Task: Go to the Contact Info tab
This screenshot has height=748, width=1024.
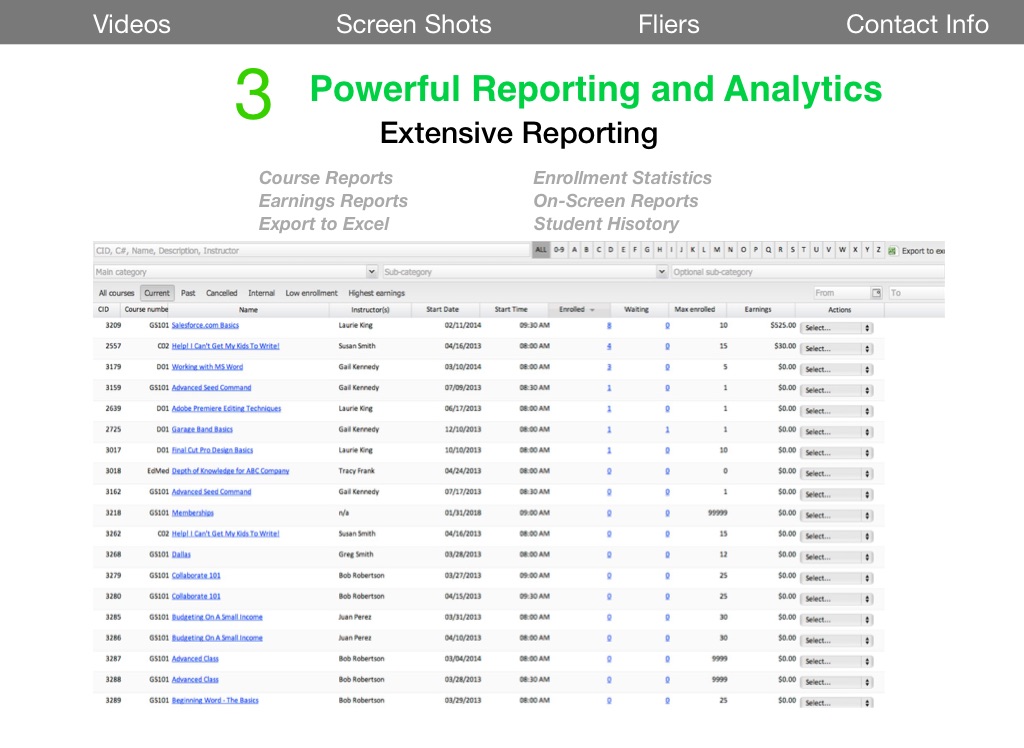Action: [917, 24]
